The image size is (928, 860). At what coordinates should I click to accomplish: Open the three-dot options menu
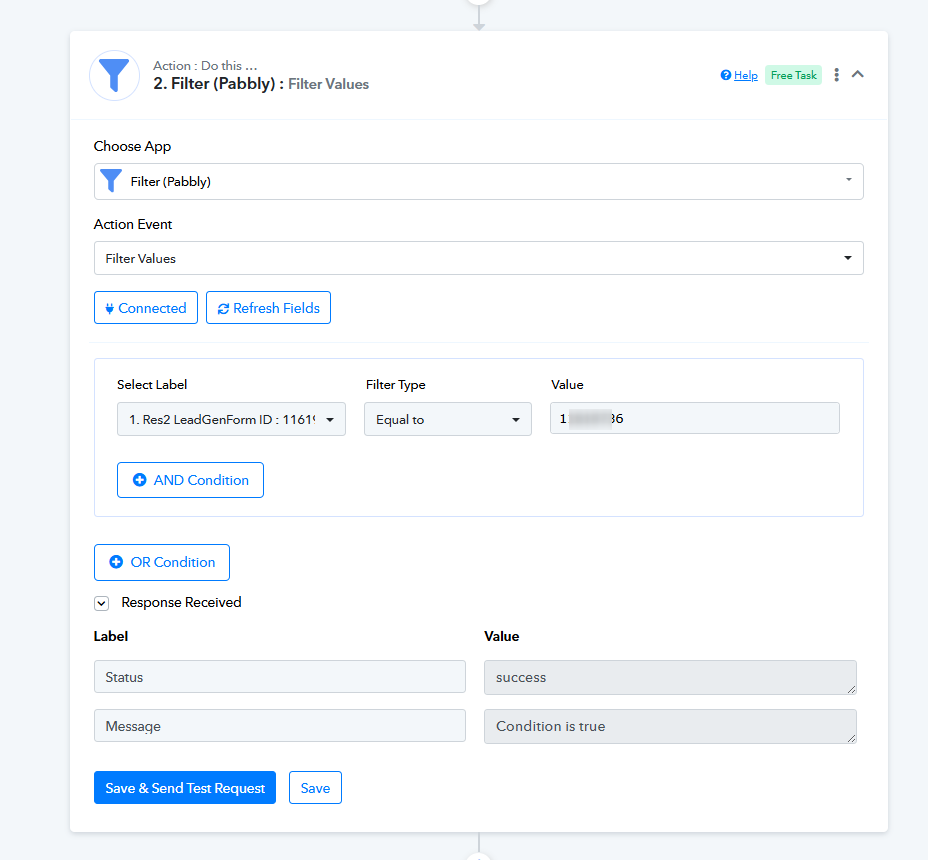click(x=837, y=75)
